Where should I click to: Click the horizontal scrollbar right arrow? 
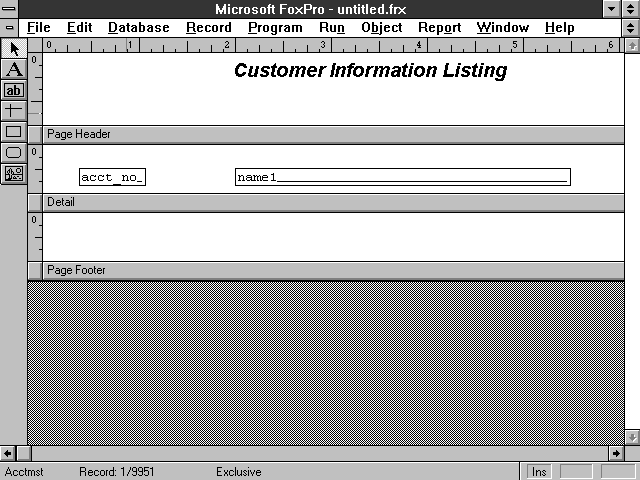616,454
